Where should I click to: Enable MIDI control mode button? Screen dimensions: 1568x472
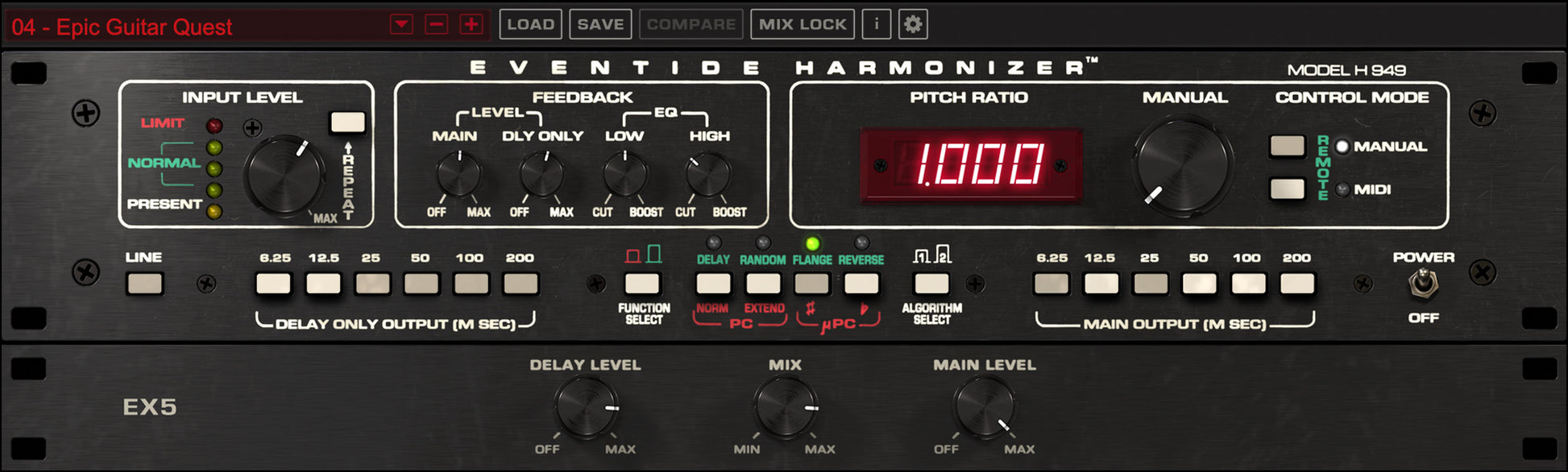tap(1287, 189)
